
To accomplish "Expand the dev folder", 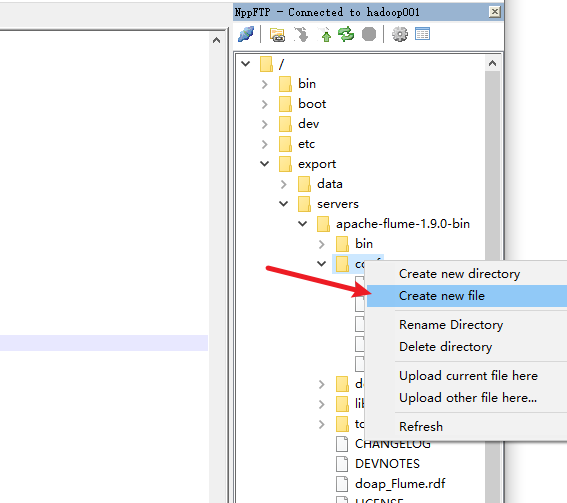I will point(265,124).
